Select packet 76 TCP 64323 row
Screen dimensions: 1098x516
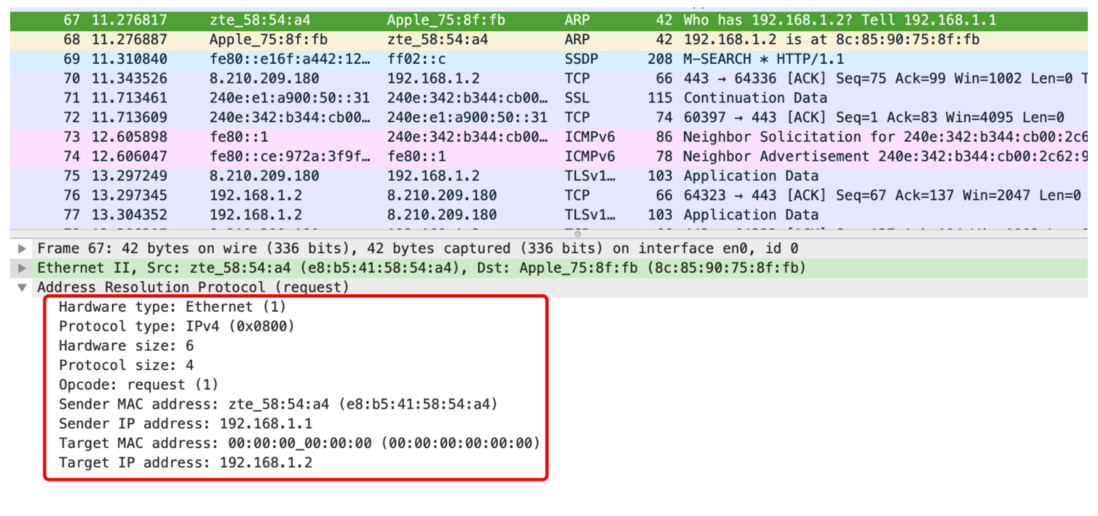click(x=549, y=195)
